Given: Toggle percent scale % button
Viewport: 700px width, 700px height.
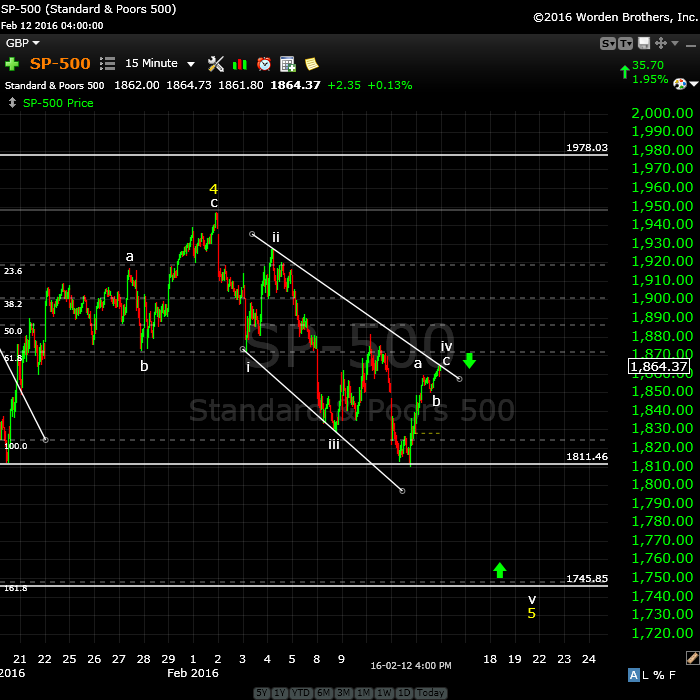Looking at the screenshot, I should [x=658, y=675].
